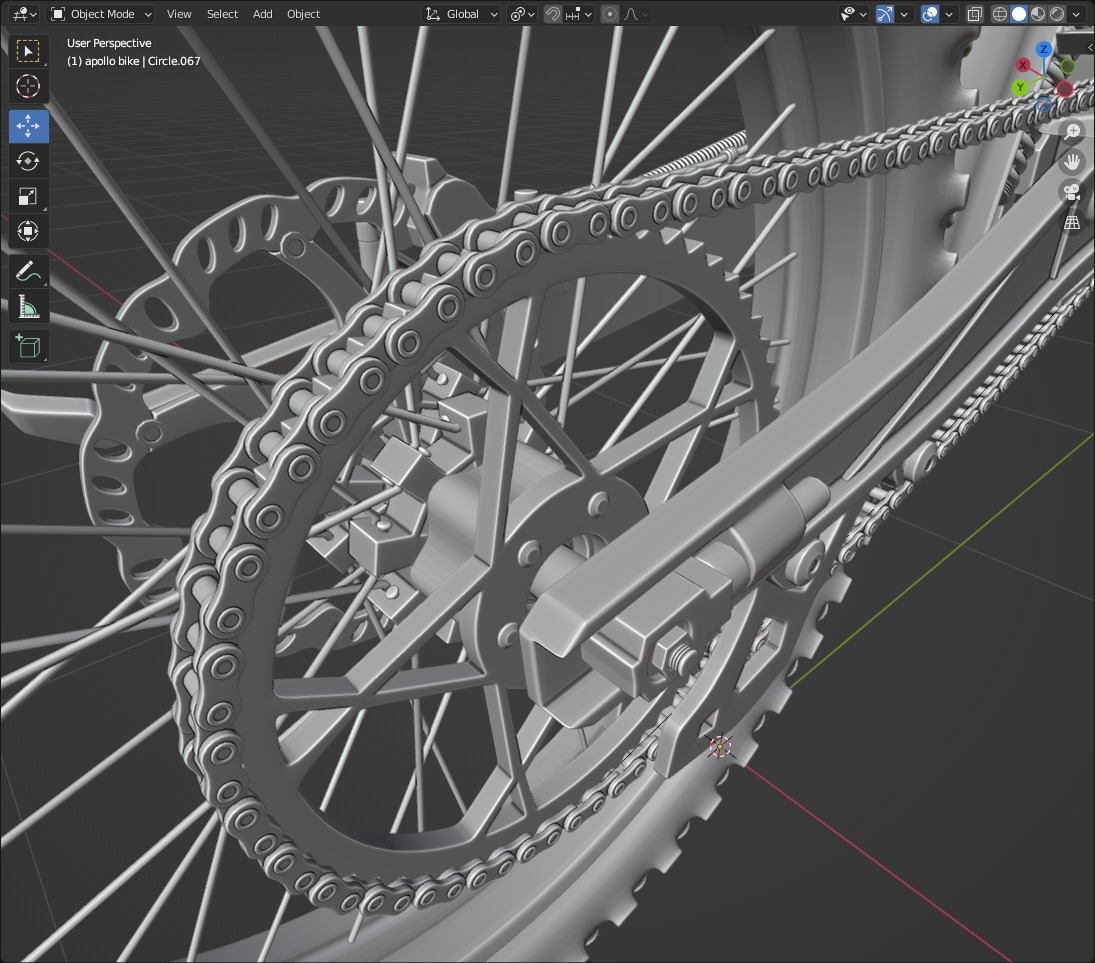Click the negative Z blue axis circle
Viewport: 1095px width, 963px height.
tap(1044, 105)
